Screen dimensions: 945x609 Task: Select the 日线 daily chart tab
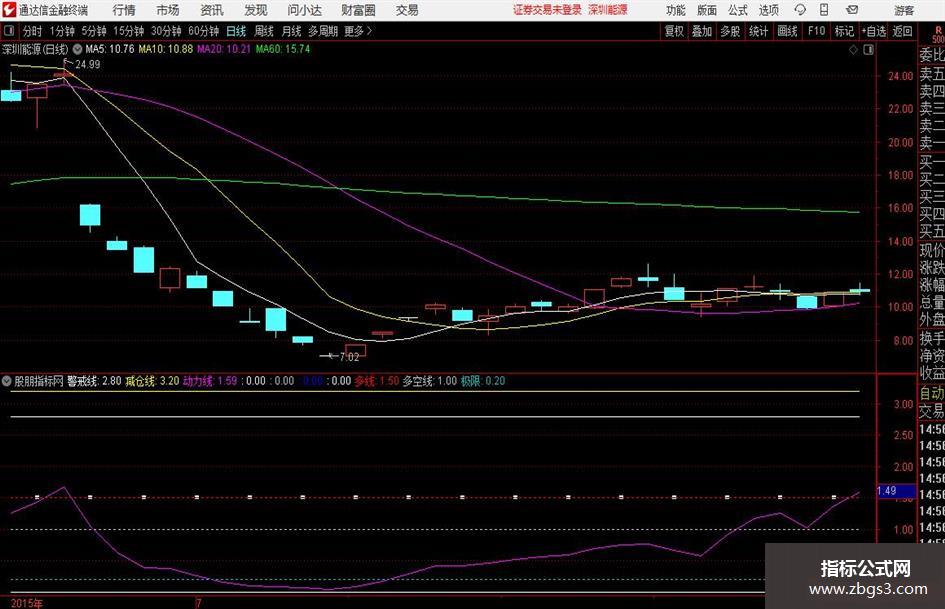coord(236,31)
